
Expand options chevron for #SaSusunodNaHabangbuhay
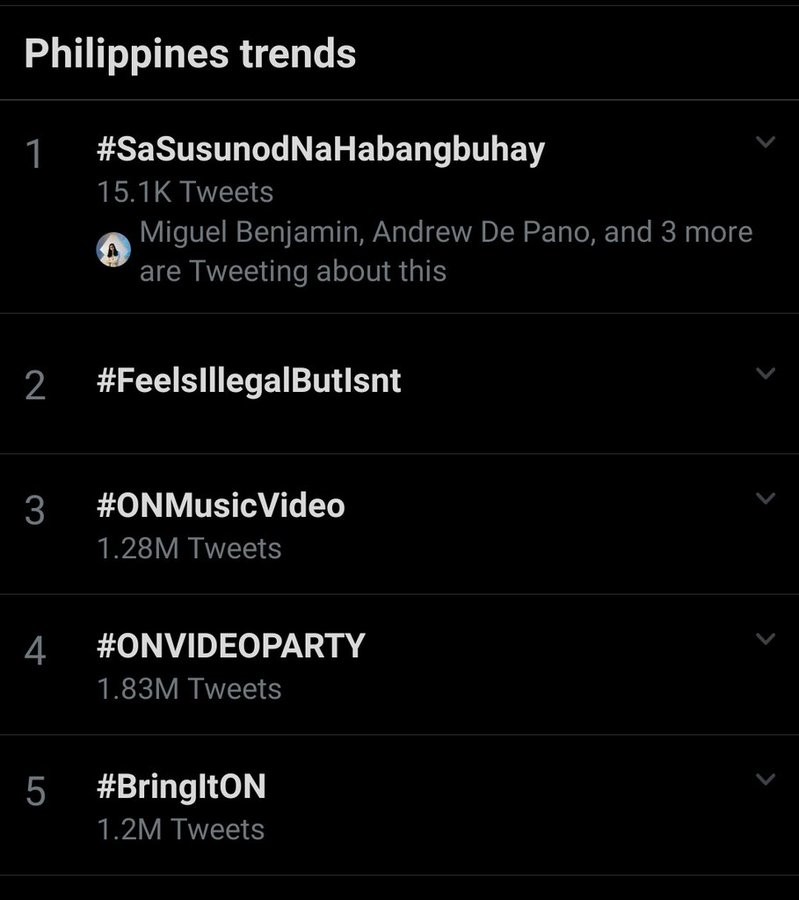pyautogui.click(x=765, y=143)
